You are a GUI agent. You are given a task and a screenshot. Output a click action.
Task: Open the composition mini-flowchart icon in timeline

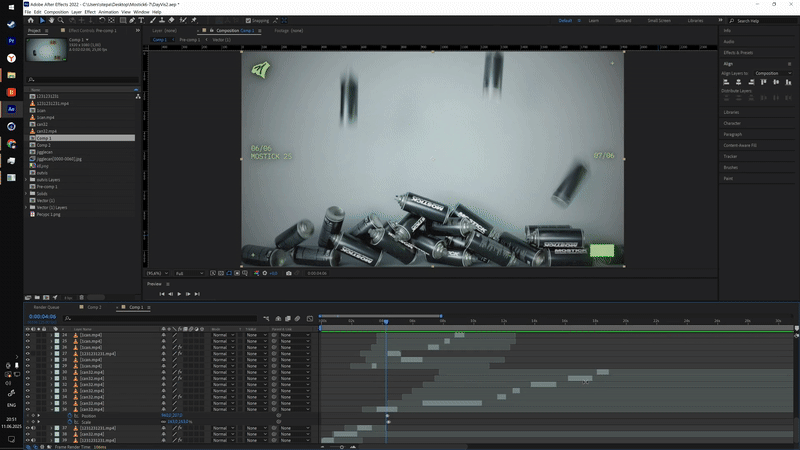266,319
